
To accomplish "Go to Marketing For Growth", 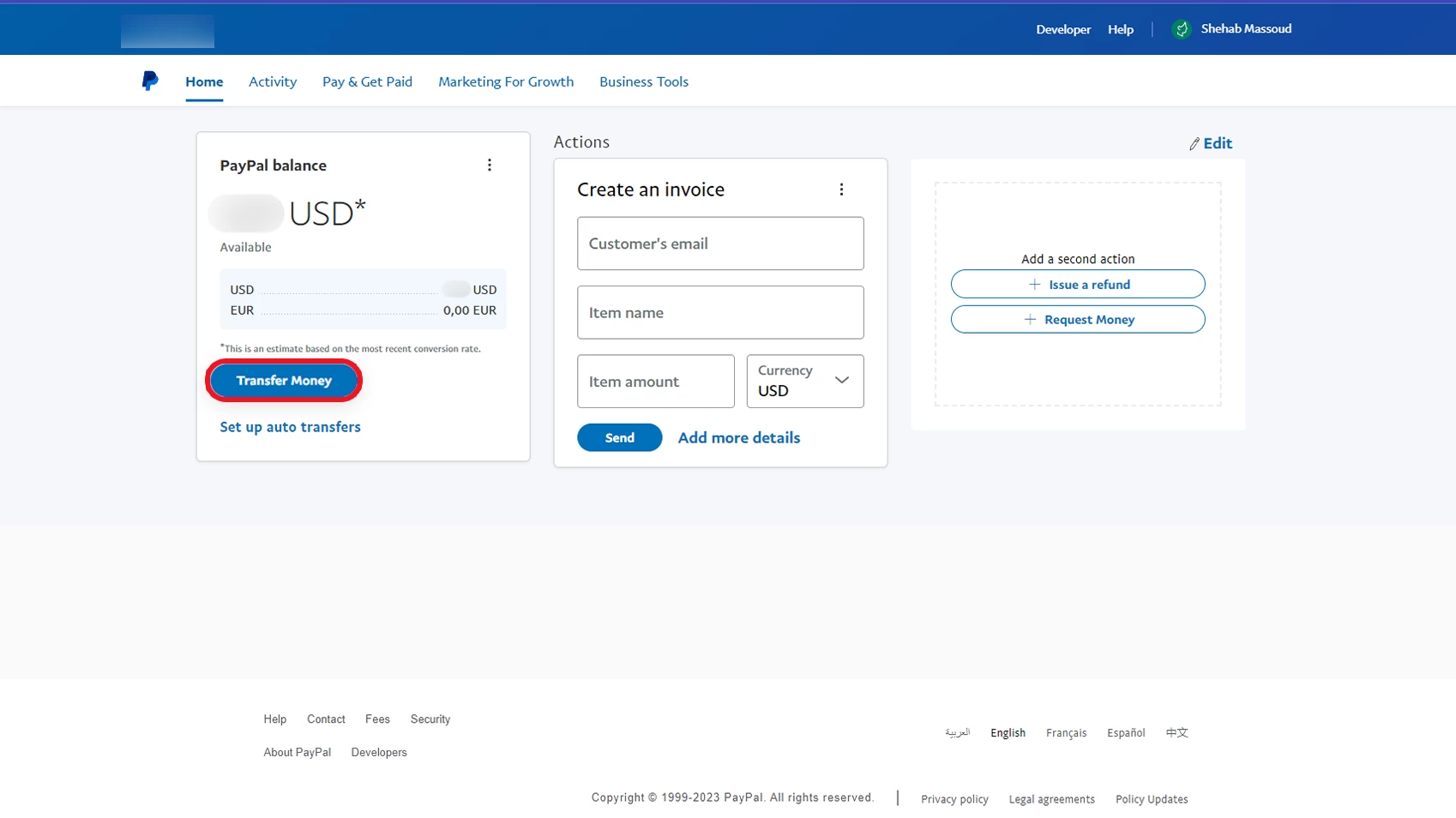I will pyautogui.click(x=506, y=81).
